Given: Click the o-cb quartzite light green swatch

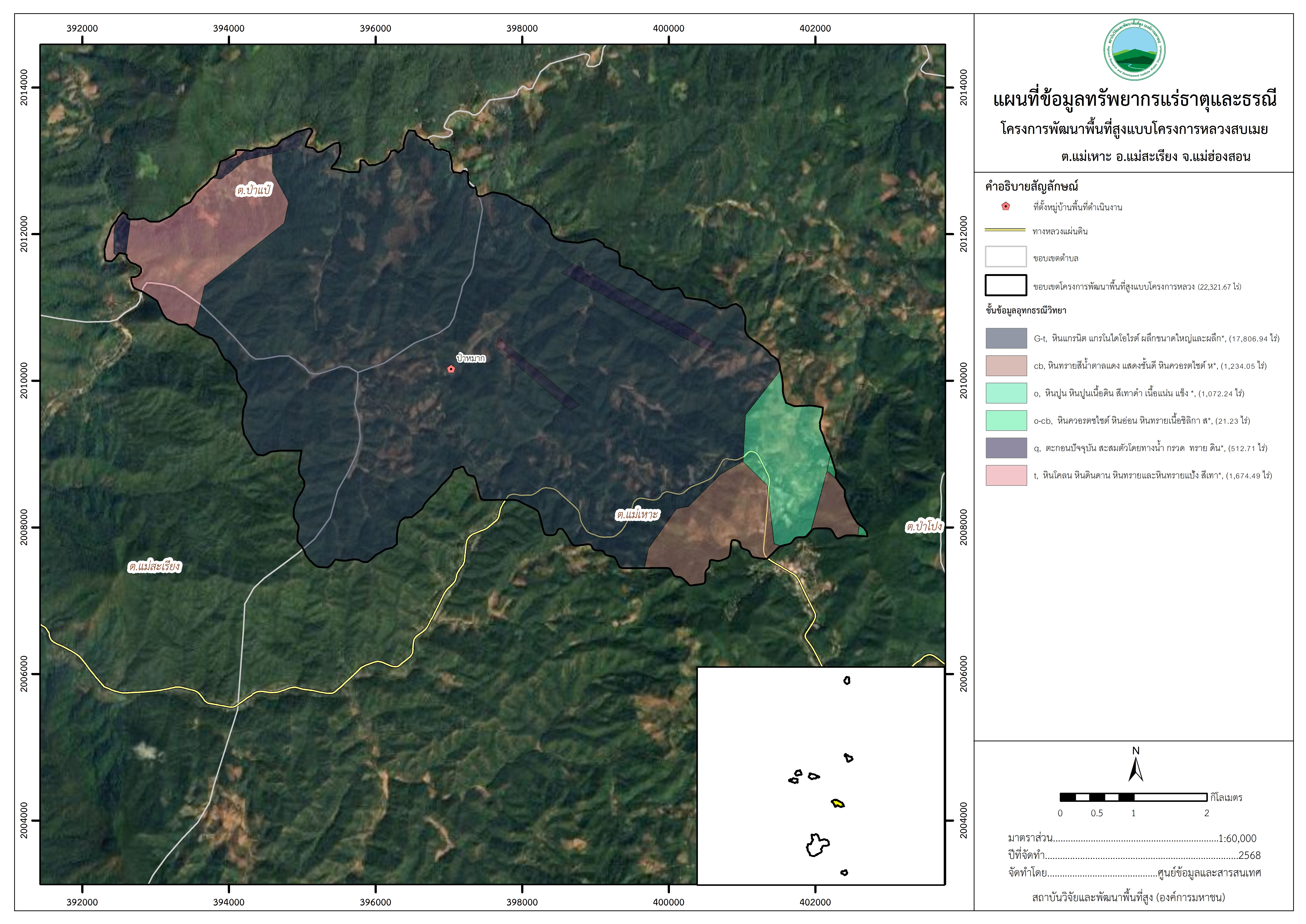Looking at the screenshot, I should coord(1006,420).
